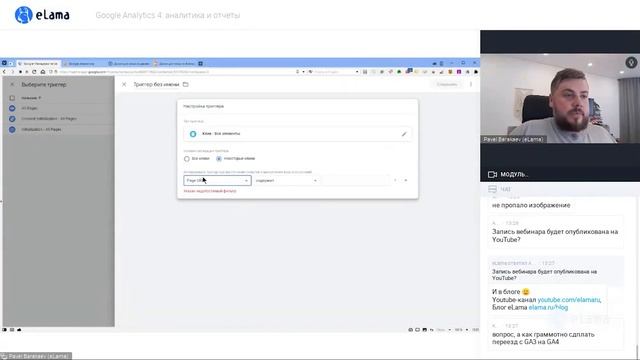This screenshot has height=360, width=640.
Task: Click the red filter error message
Action: pyautogui.click(x=210, y=191)
